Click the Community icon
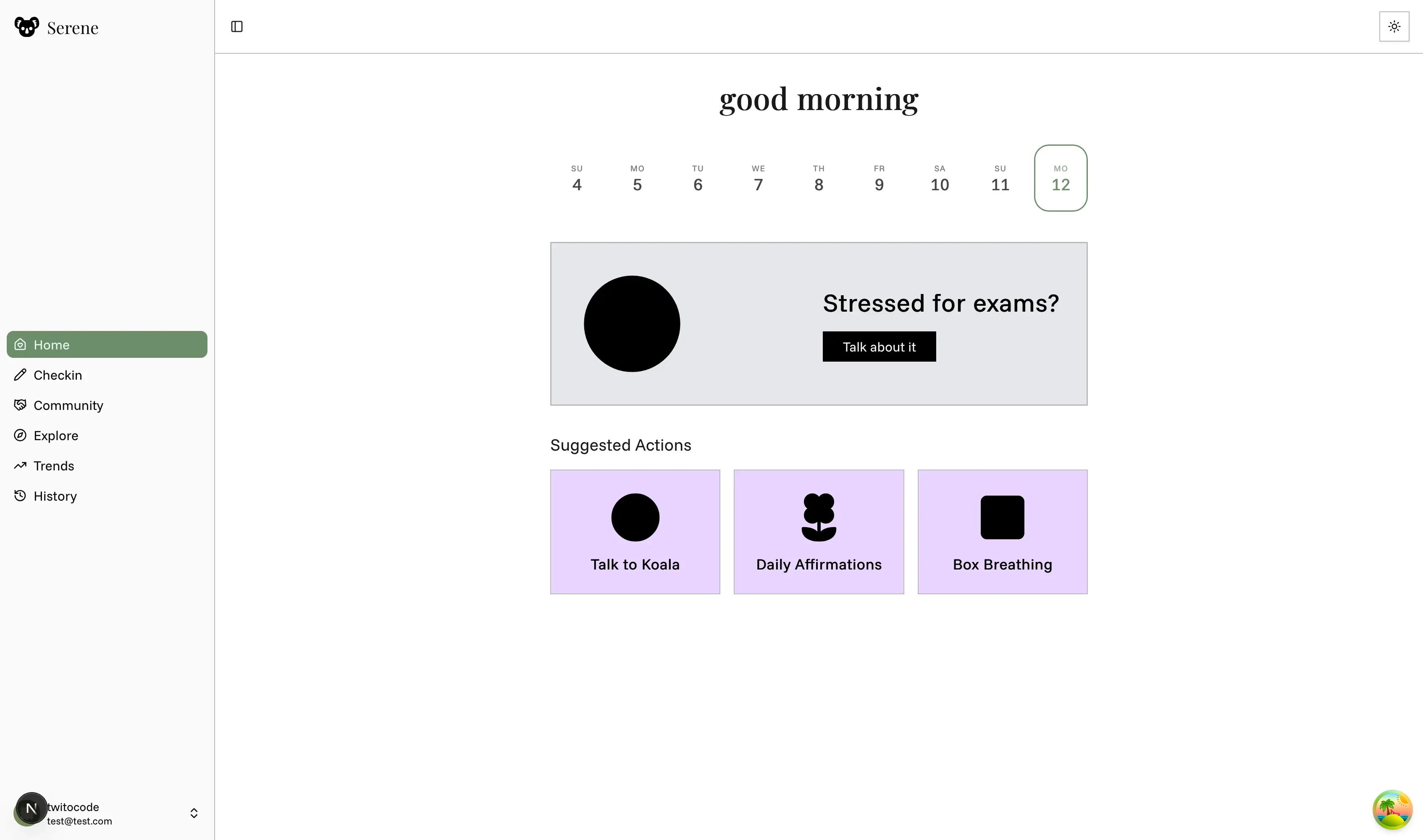The image size is (1423, 840). point(21,405)
